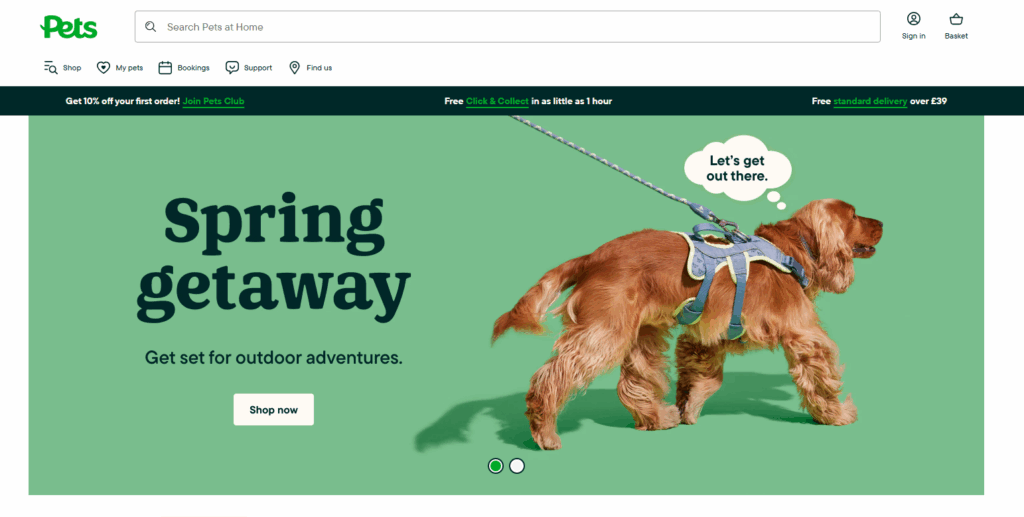The image size is (1024, 517).
Task: Click the Support text label
Action: point(258,68)
